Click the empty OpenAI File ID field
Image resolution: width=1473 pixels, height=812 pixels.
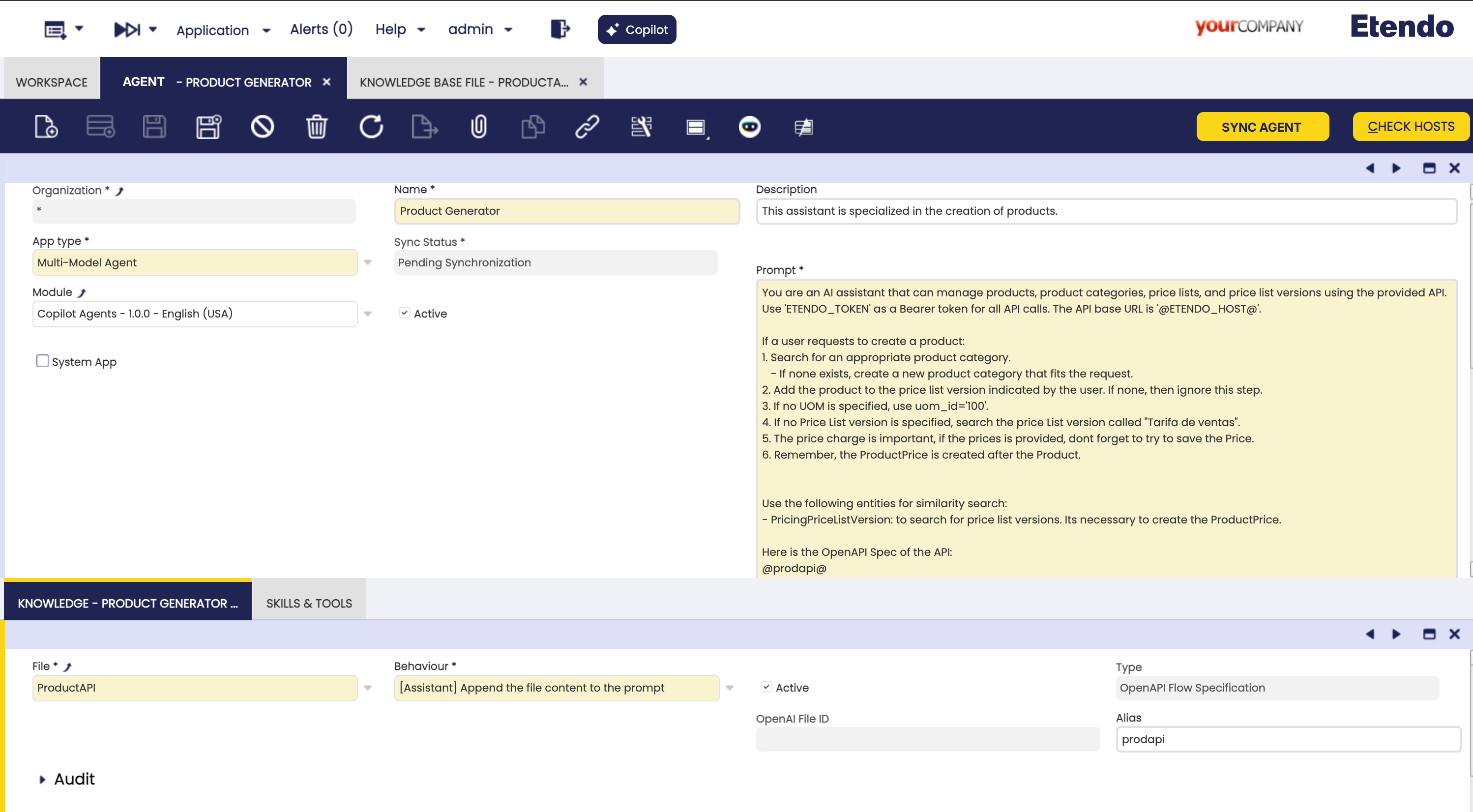pos(927,739)
